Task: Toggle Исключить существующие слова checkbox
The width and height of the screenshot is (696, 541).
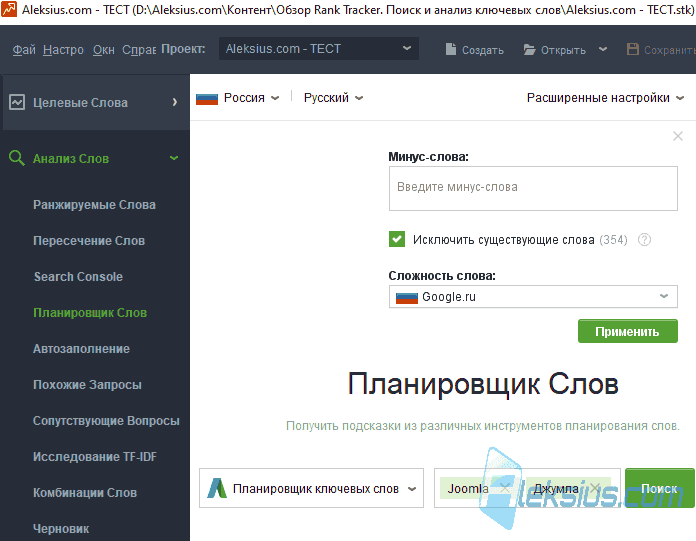Action: [397, 239]
